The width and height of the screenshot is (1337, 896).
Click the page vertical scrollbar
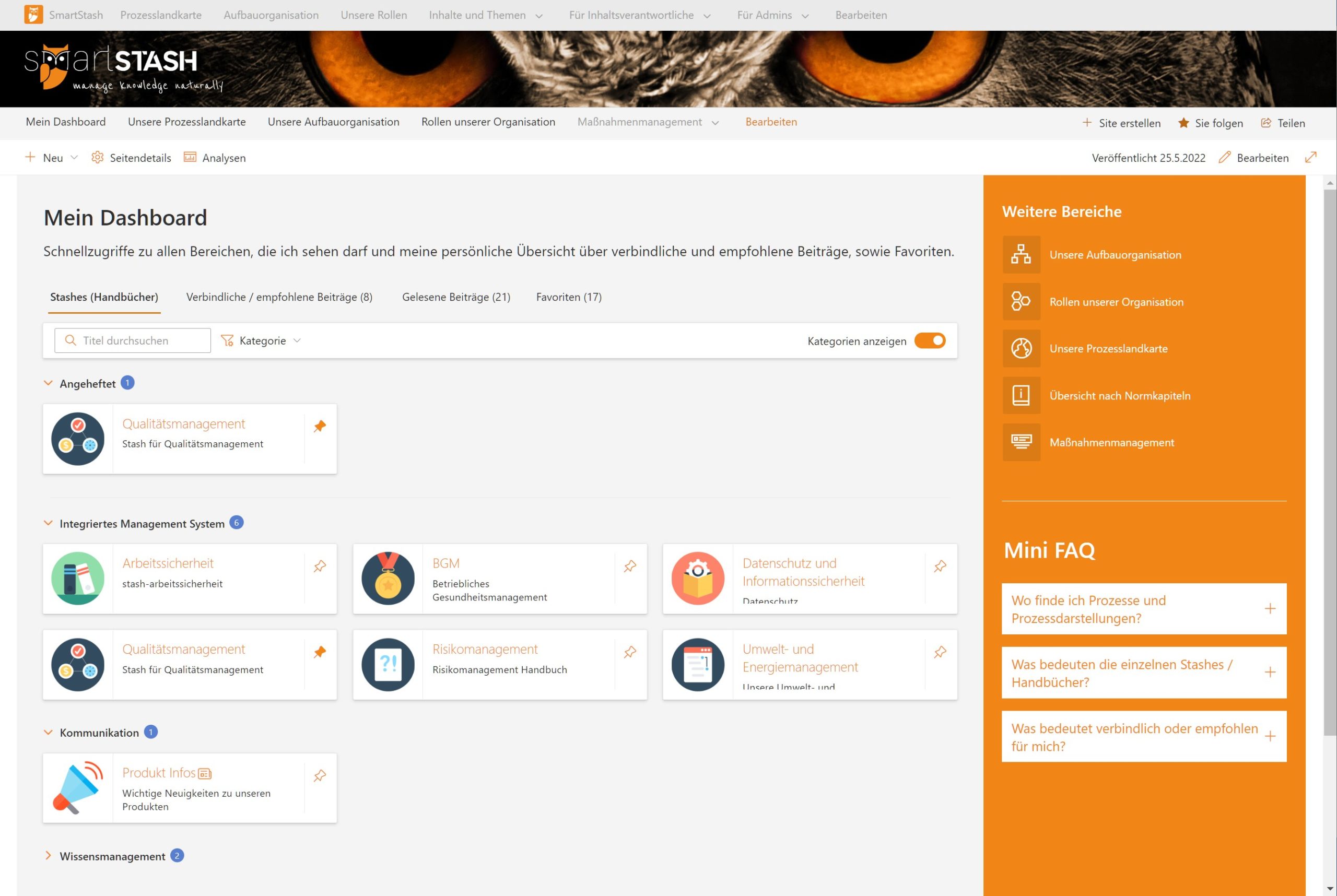[1330, 462]
